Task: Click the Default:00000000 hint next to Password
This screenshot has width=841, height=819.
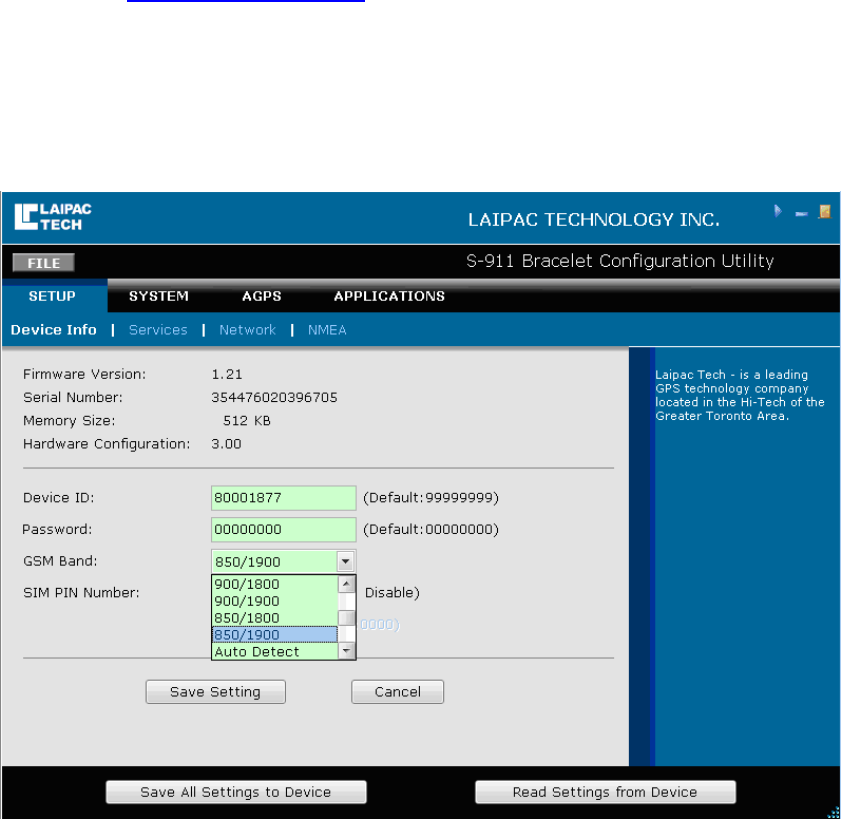Action: (431, 529)
